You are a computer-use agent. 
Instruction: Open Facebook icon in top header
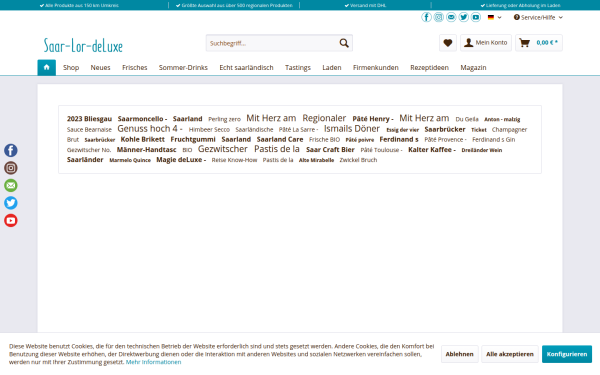coord(426,17)
